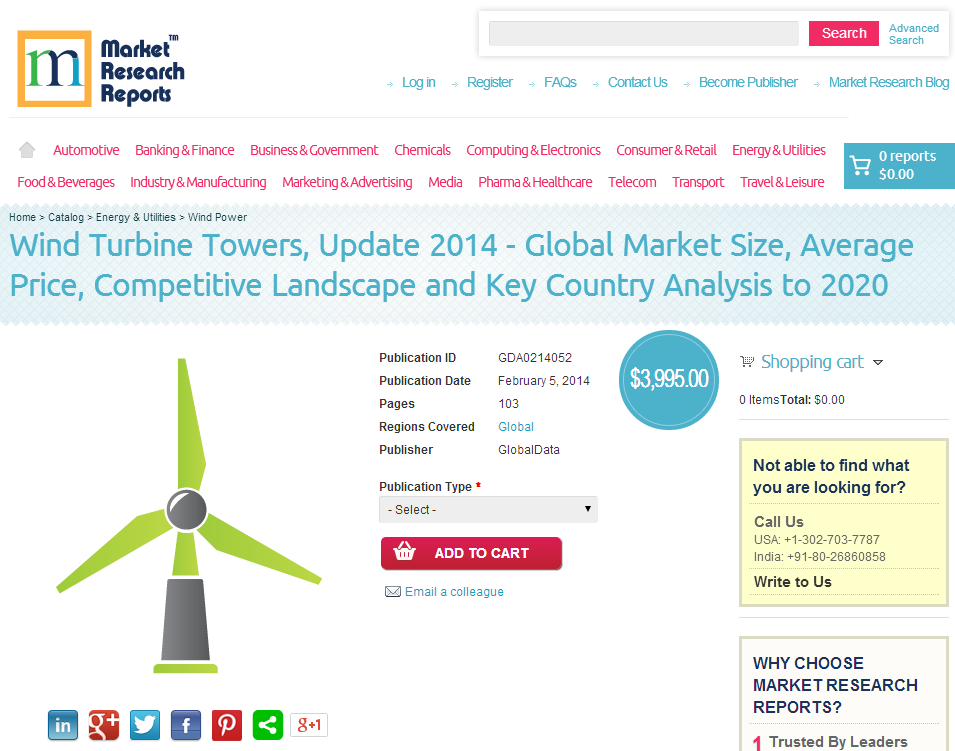Image resolution: width=955 pixels, height=751 pixels.
Task: Click the USA phone number +1-302-703-7787
Action: pyautogui.click(x=832, y=540)
